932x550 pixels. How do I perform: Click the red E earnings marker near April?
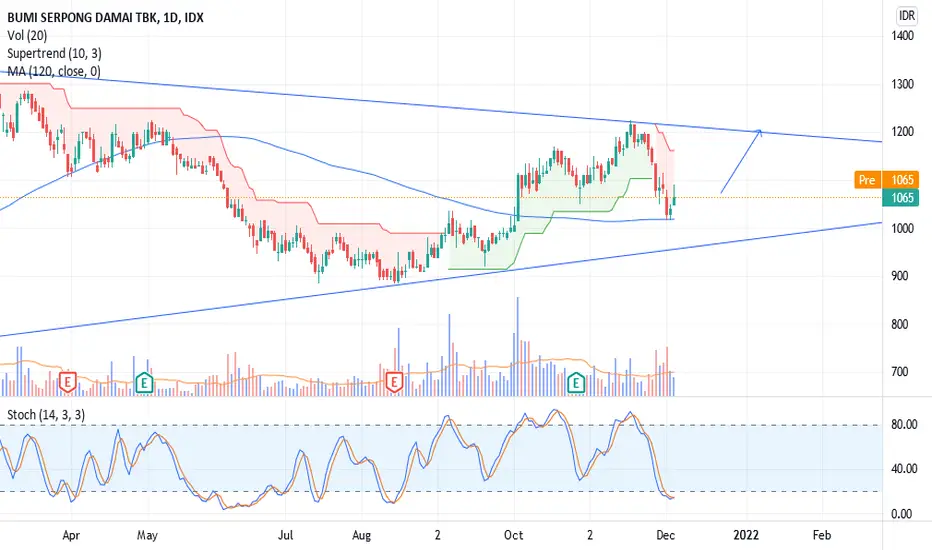click(68, 382)
